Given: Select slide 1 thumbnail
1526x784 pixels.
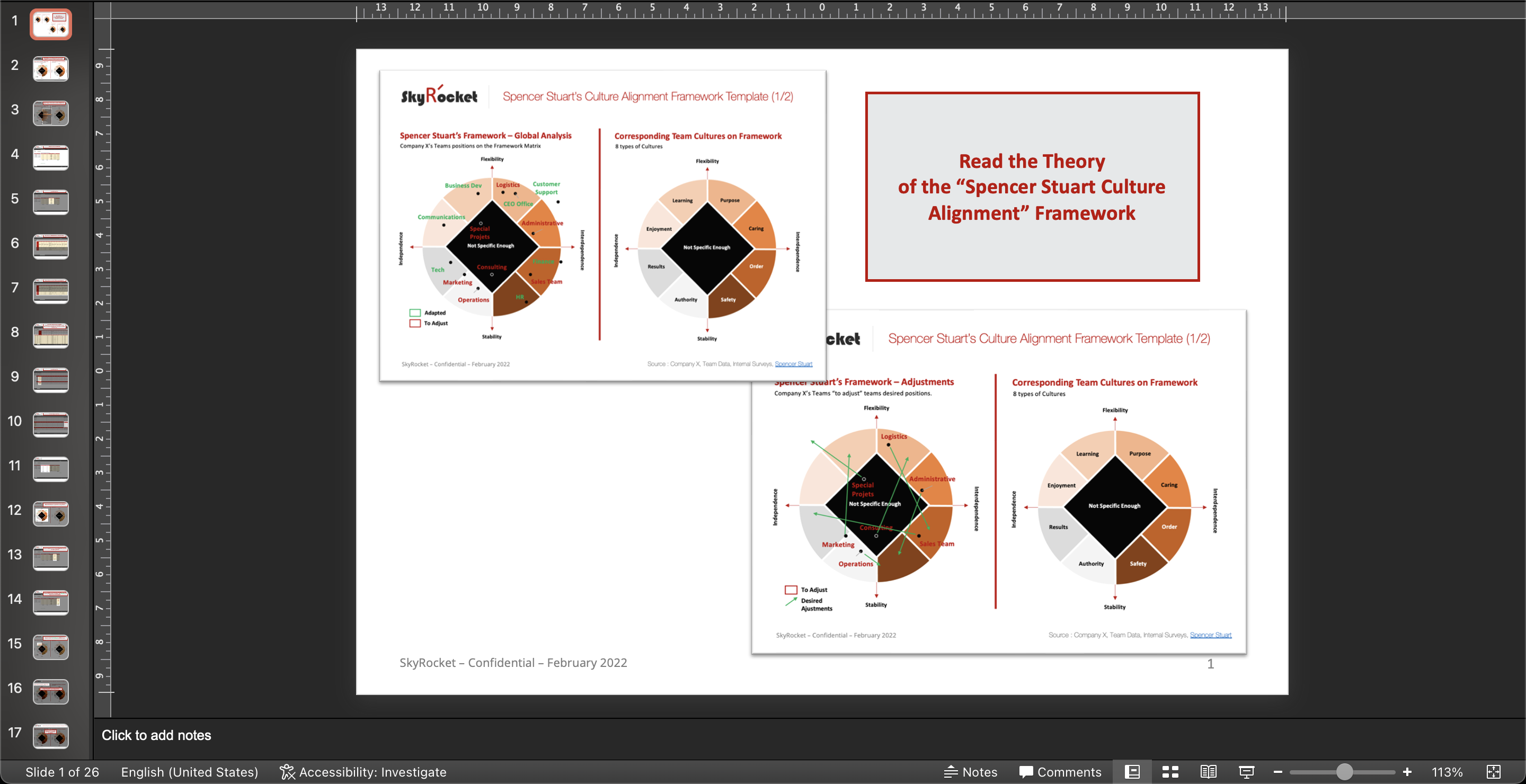Looking at the screenshot, I should (x=51, y=24).
